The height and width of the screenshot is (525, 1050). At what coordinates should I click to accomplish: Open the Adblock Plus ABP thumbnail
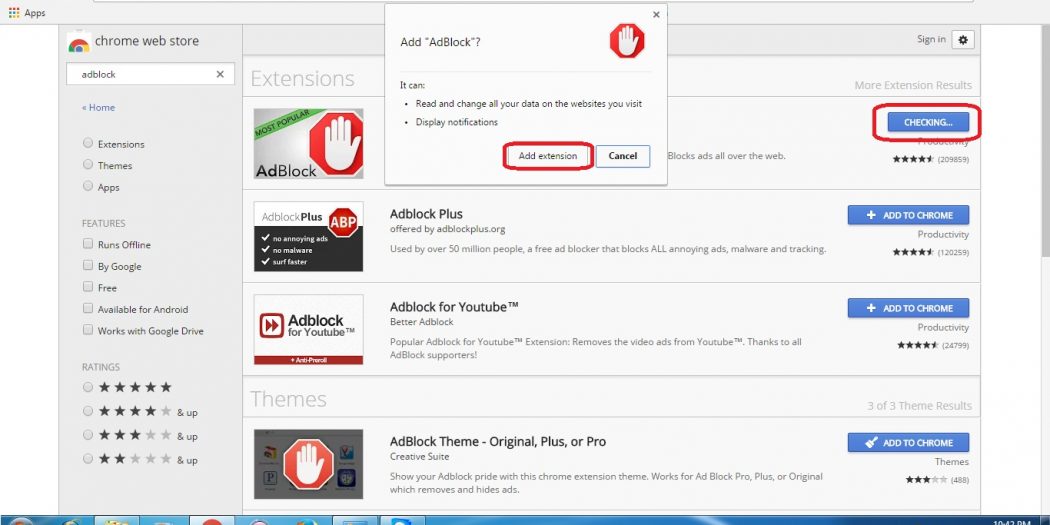[308, 236]
